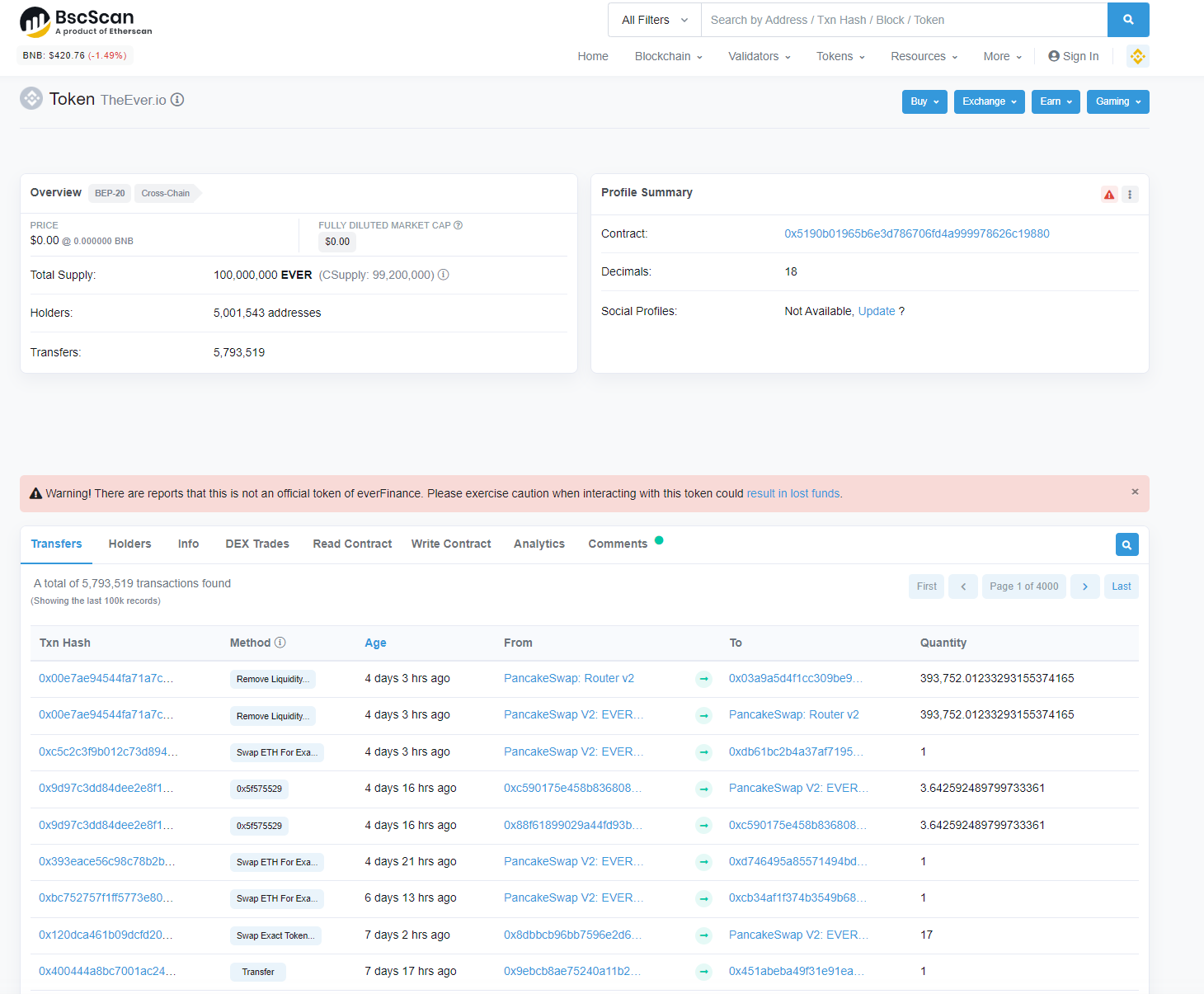Click the green arrow icon on the first transfer row
Image resolution: width=1204 pixels, height=994 pixels.
703,679
